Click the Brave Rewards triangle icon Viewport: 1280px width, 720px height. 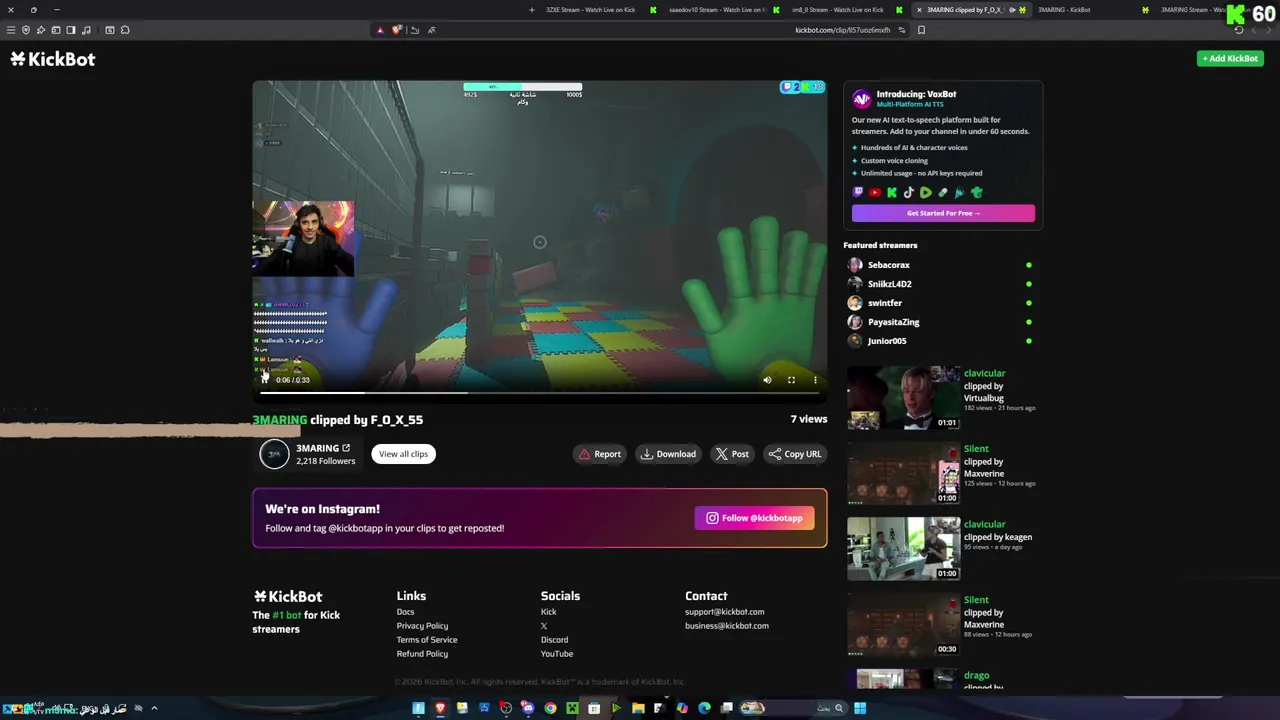[380, 30]
